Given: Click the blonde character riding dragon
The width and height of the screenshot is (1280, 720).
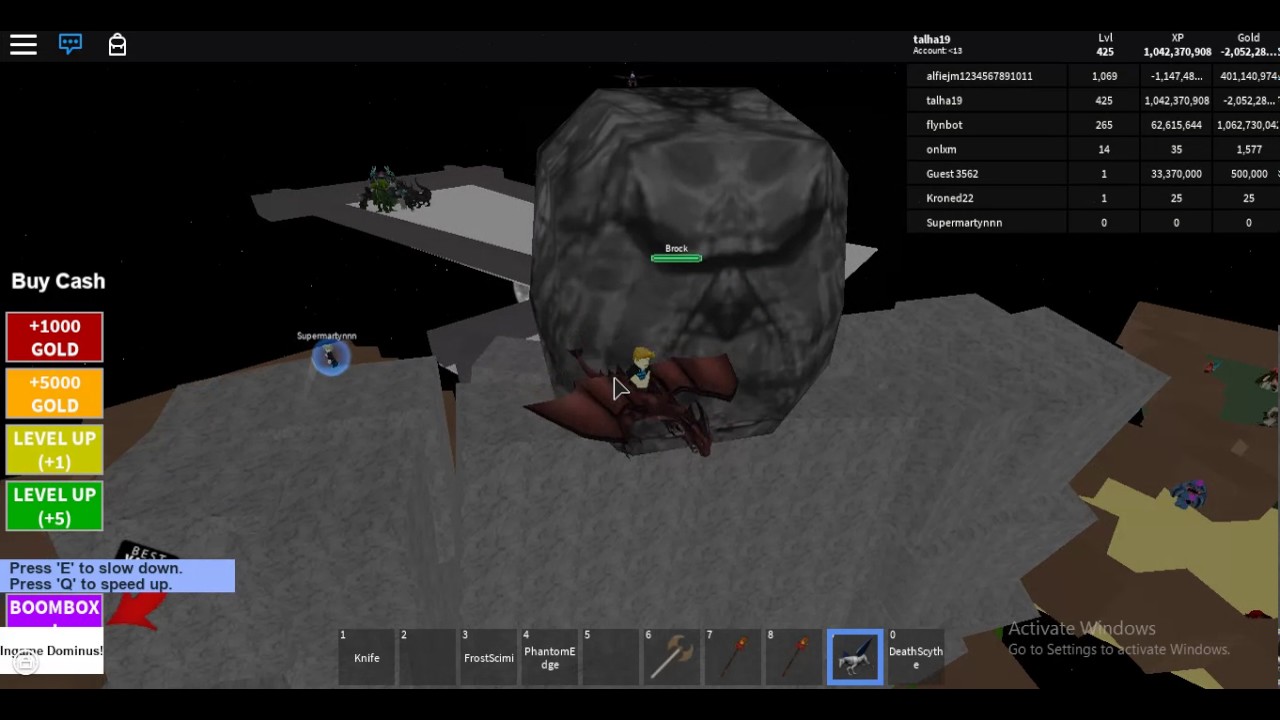Looking at the screenshot, I should tap(642, 367).
